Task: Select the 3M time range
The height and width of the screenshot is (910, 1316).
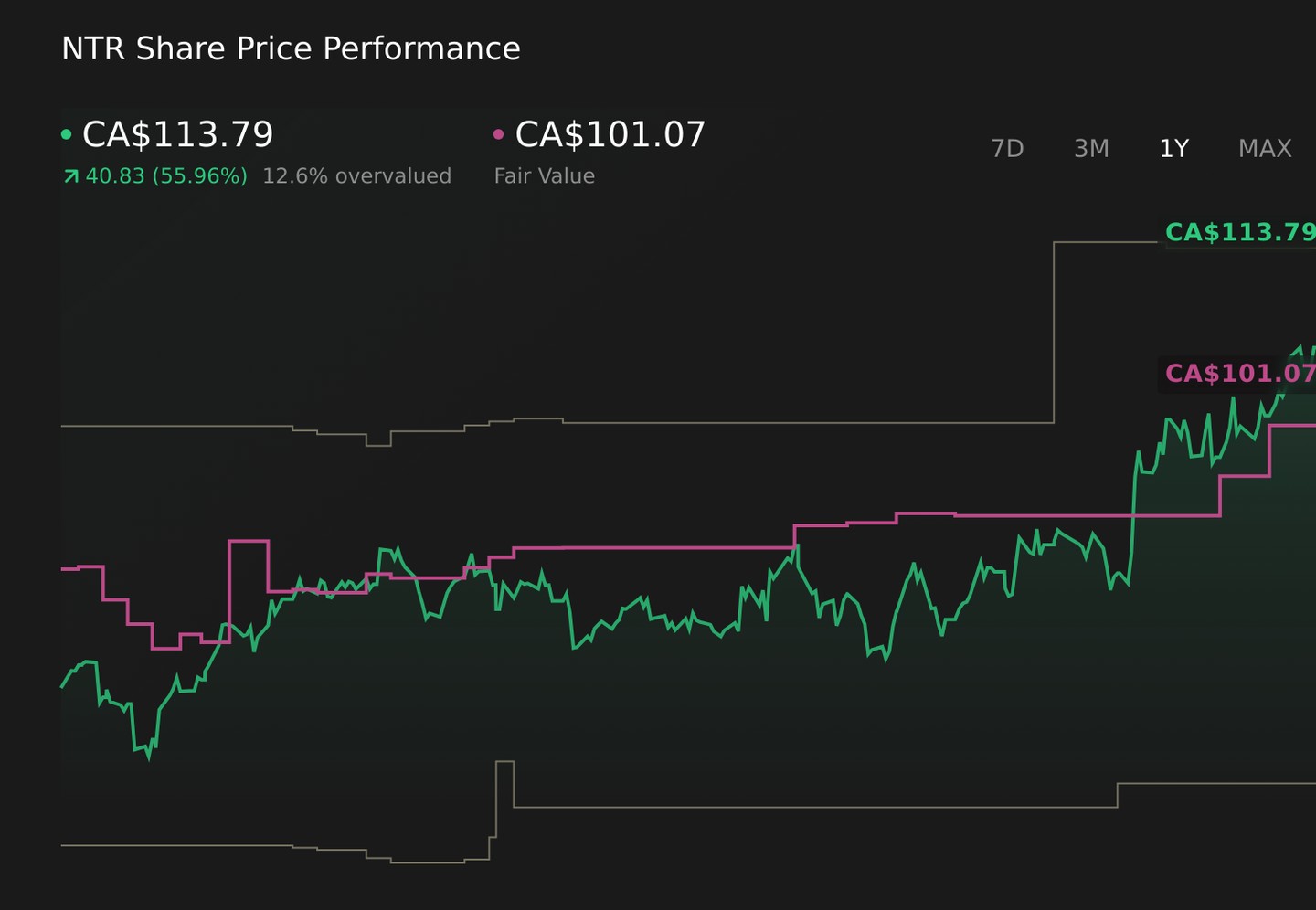Action: pos(1091,148)
